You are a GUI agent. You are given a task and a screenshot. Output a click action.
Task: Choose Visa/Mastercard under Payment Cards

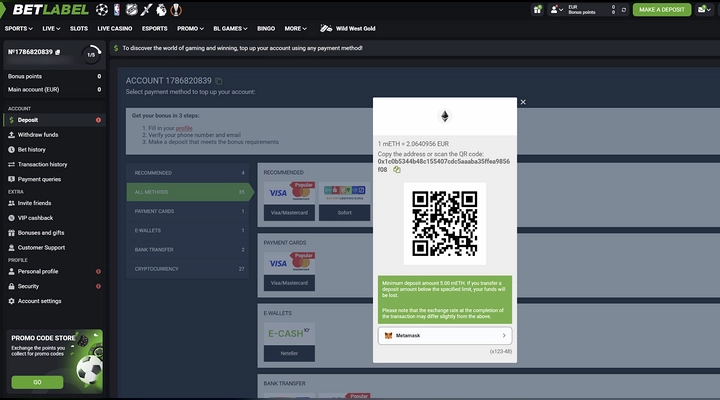click(x=289, y=271)
